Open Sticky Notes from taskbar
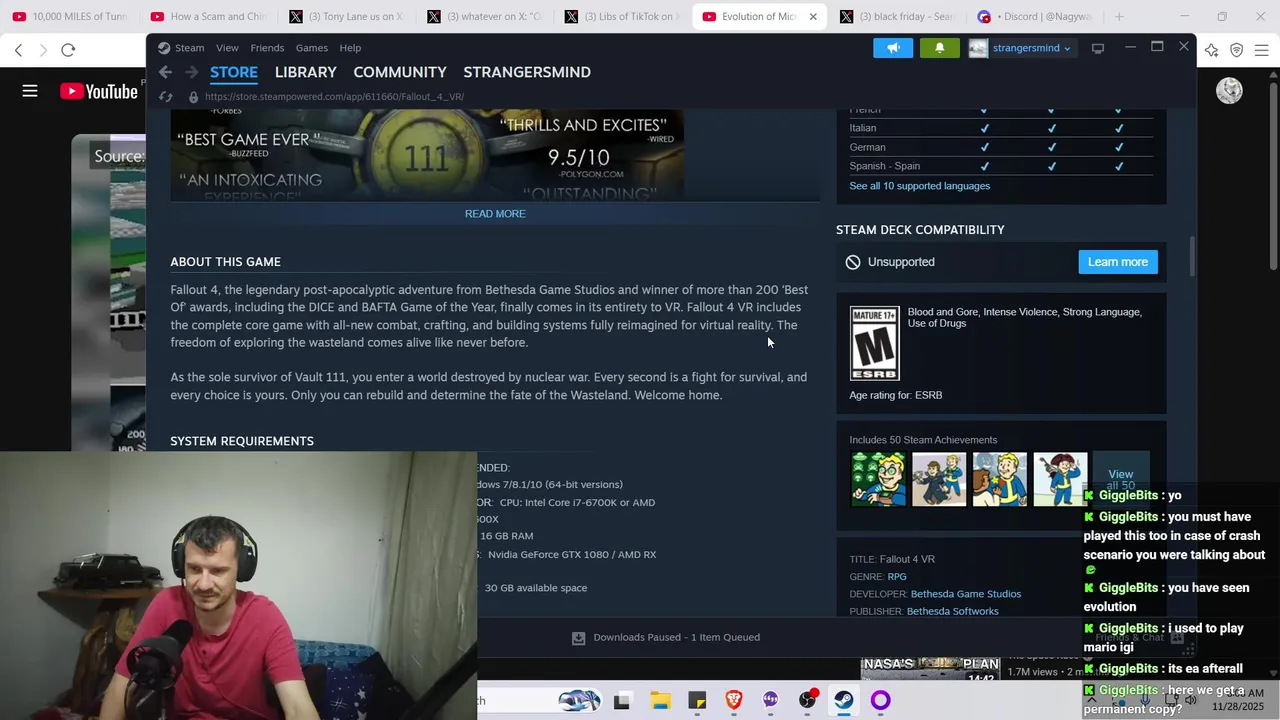Screen dimensions: 1280x720 click(x=697, y=700)
